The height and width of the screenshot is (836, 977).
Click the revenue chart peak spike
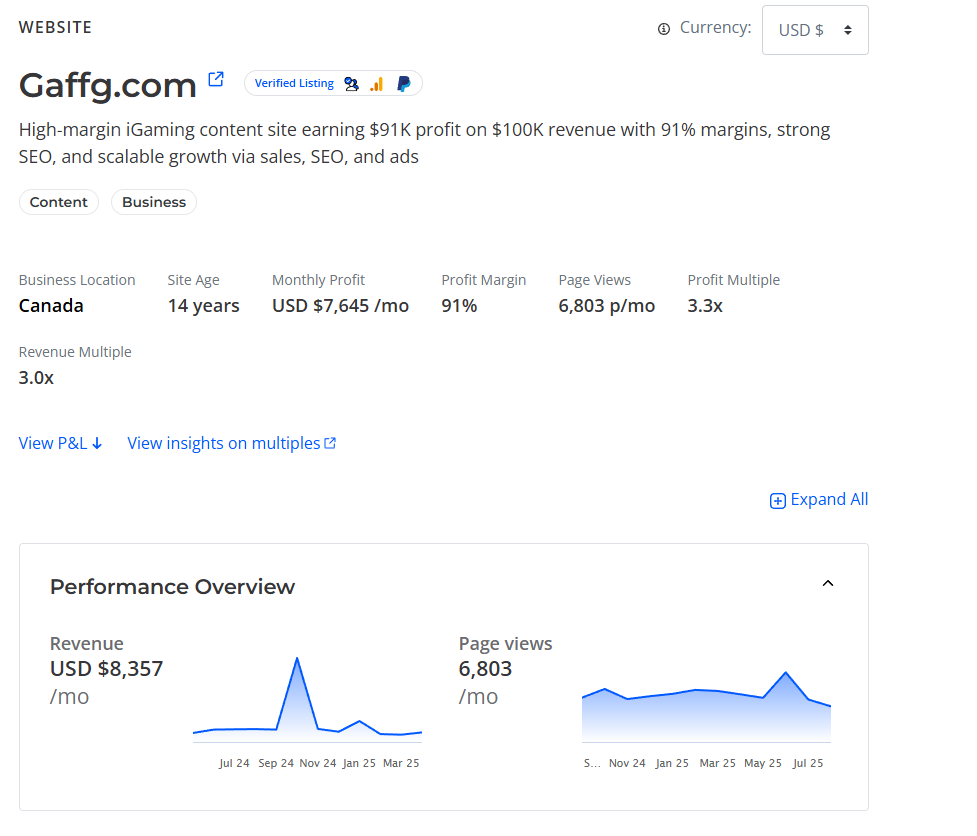pyautogui.click(x=297, y=660)
